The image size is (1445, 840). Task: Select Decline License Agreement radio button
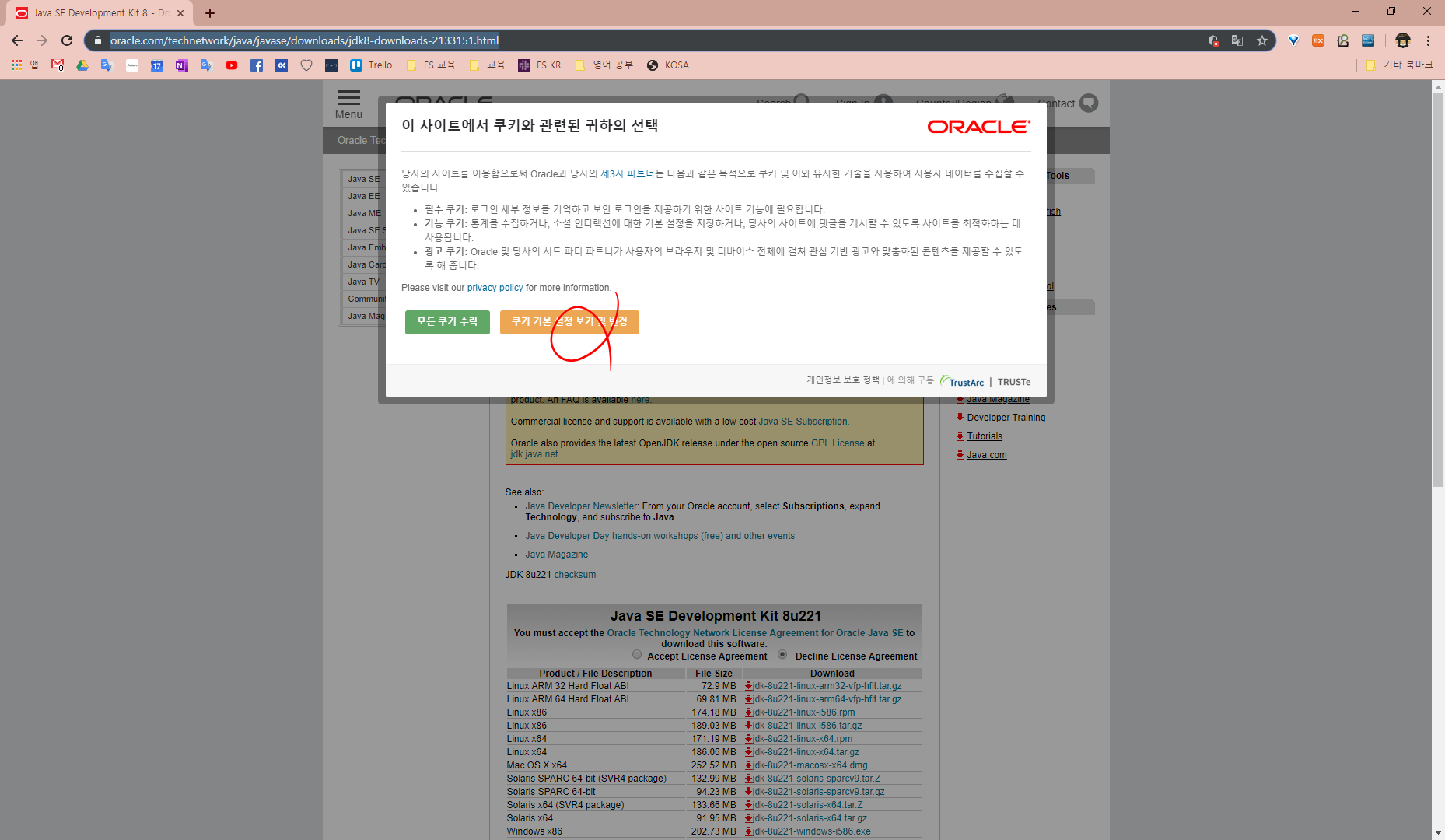point(782,655)
